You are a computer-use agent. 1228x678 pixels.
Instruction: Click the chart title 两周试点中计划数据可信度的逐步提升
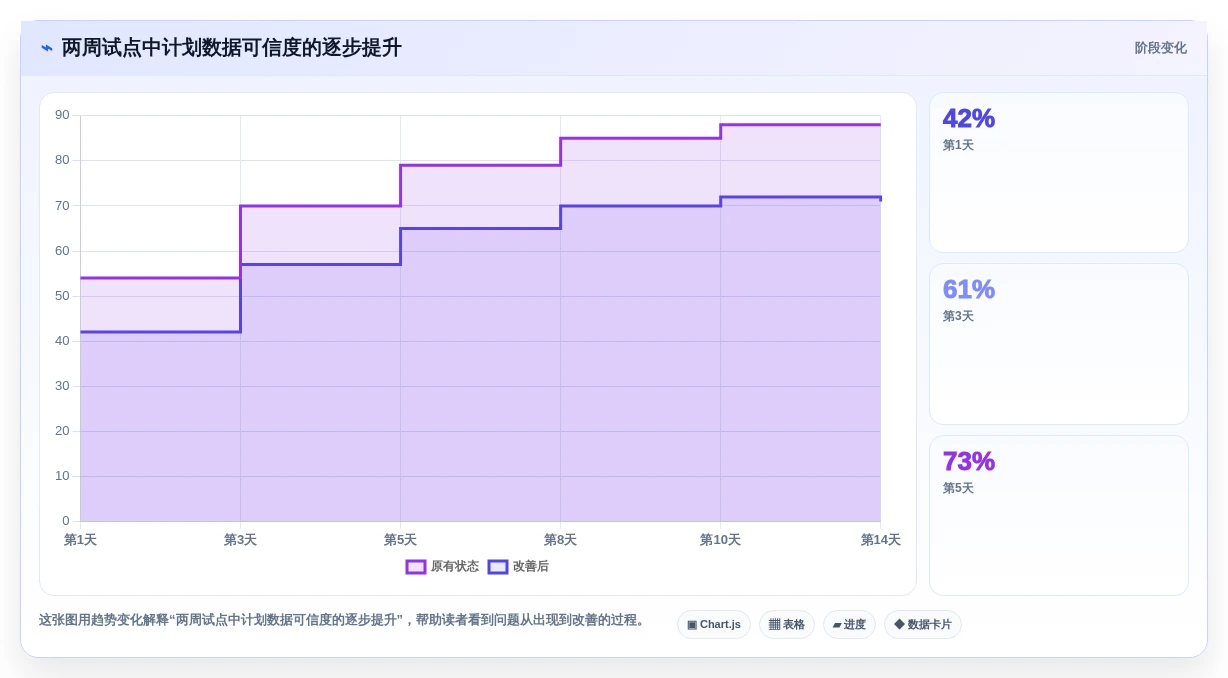231,48
